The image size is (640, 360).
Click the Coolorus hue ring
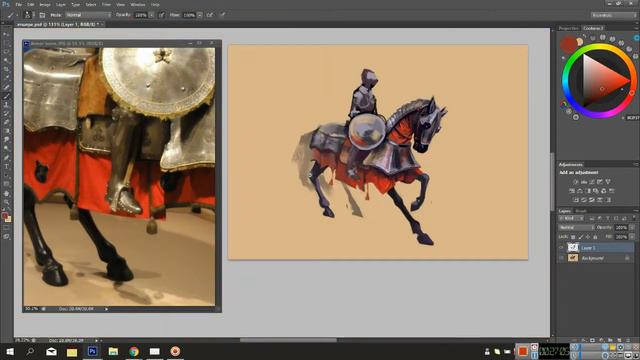(x=599, y=47)
